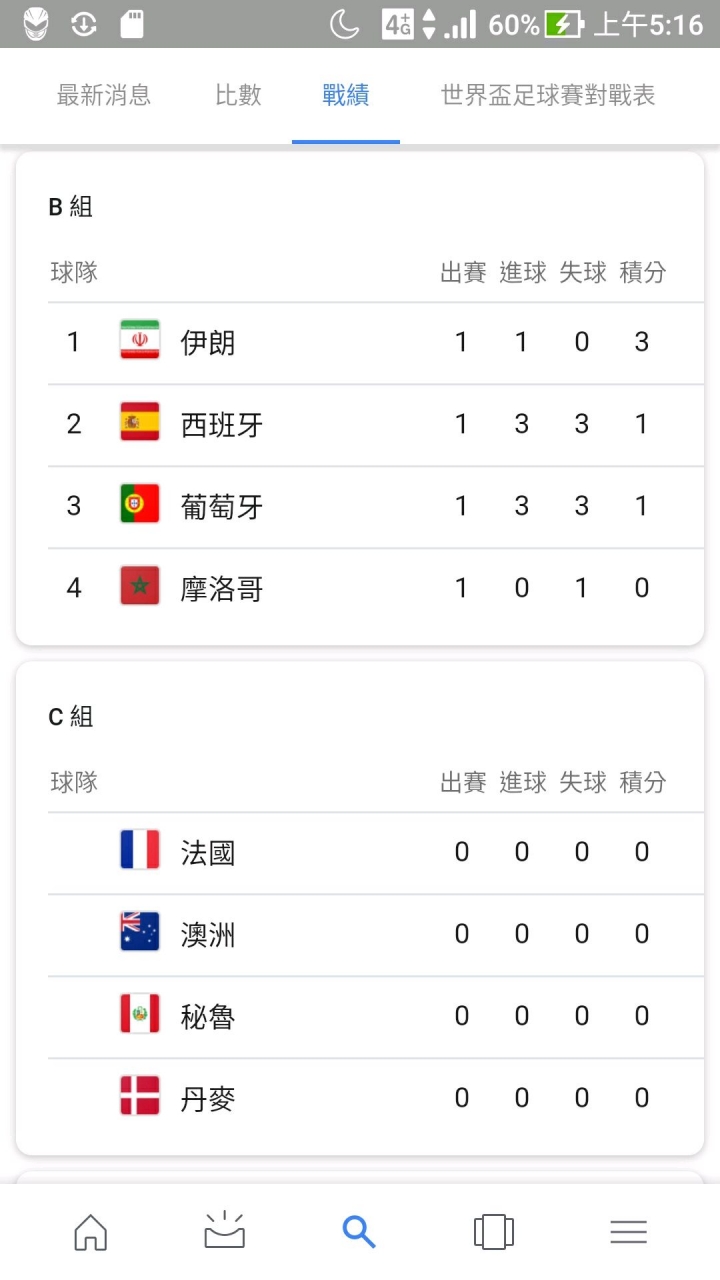This screenshot has height=1280, width=720.
Task: Select the 丹麥 team row
Action: 376,1099
